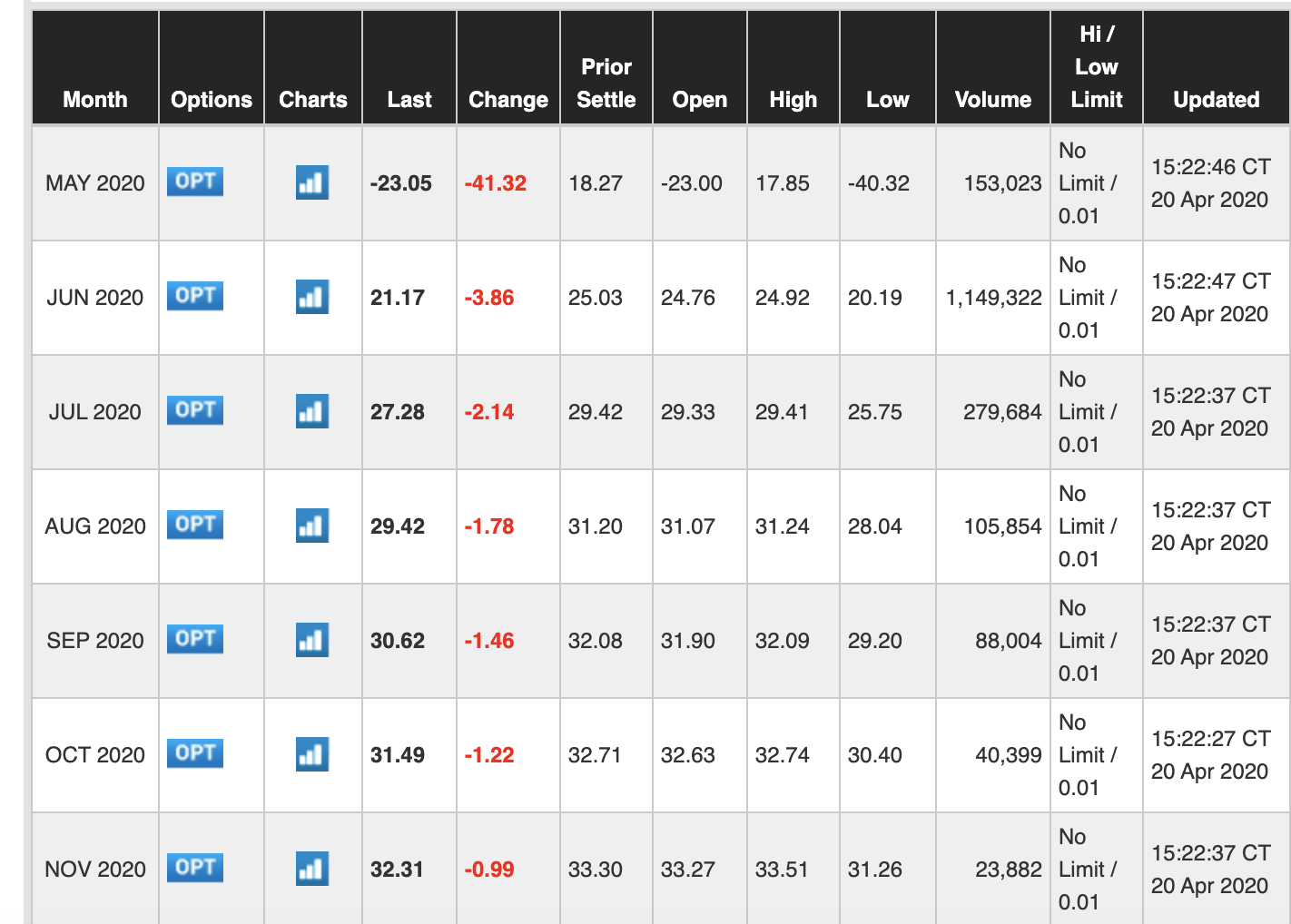The height and width of the screenshot is (924, 1291).
Task: Click the Prior Settle column header
Action: pyautogui.click(x=606, y=84)
